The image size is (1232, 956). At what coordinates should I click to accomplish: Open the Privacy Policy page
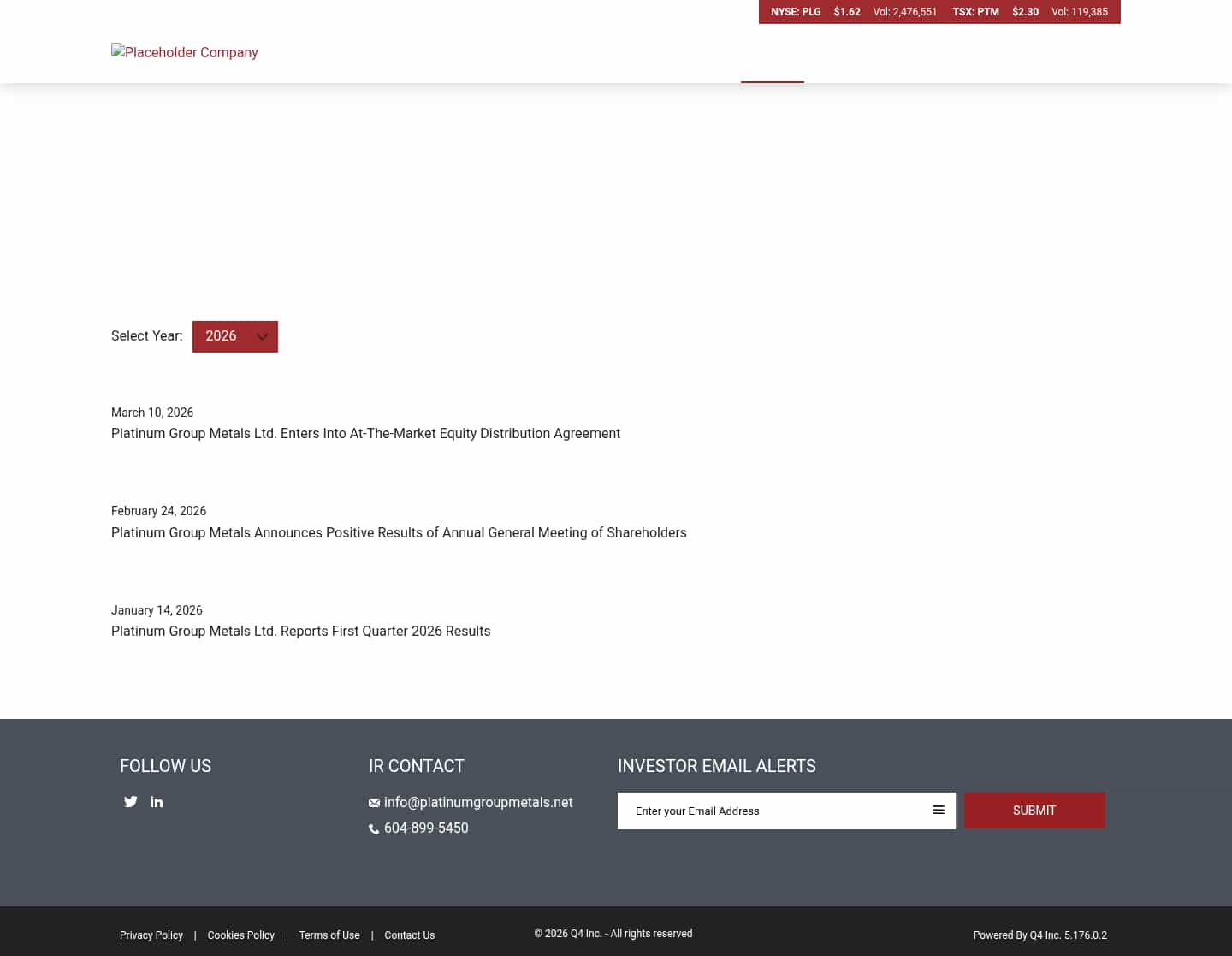(151, 935)
